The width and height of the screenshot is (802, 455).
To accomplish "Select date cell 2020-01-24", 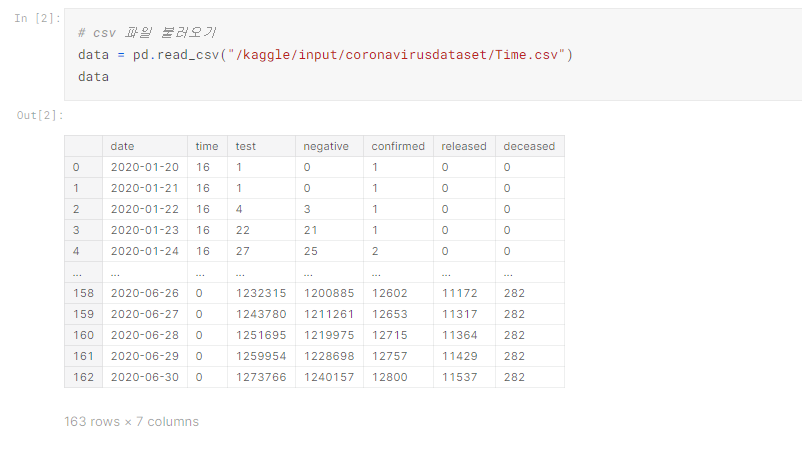I will (x=145, y=251).
